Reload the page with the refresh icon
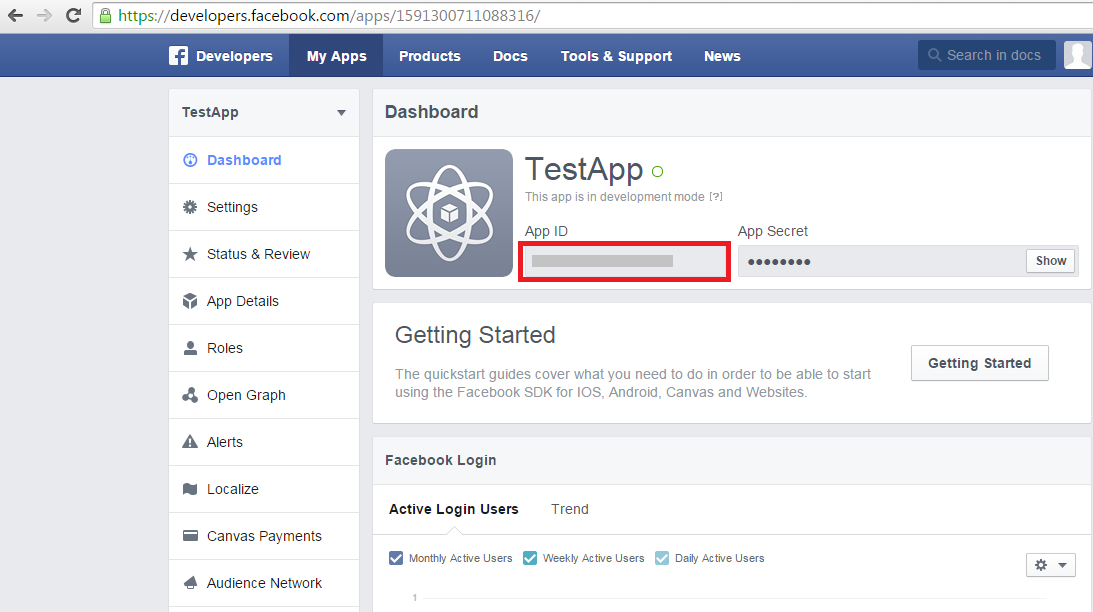 pyautogui.click(x=73, y=15)
